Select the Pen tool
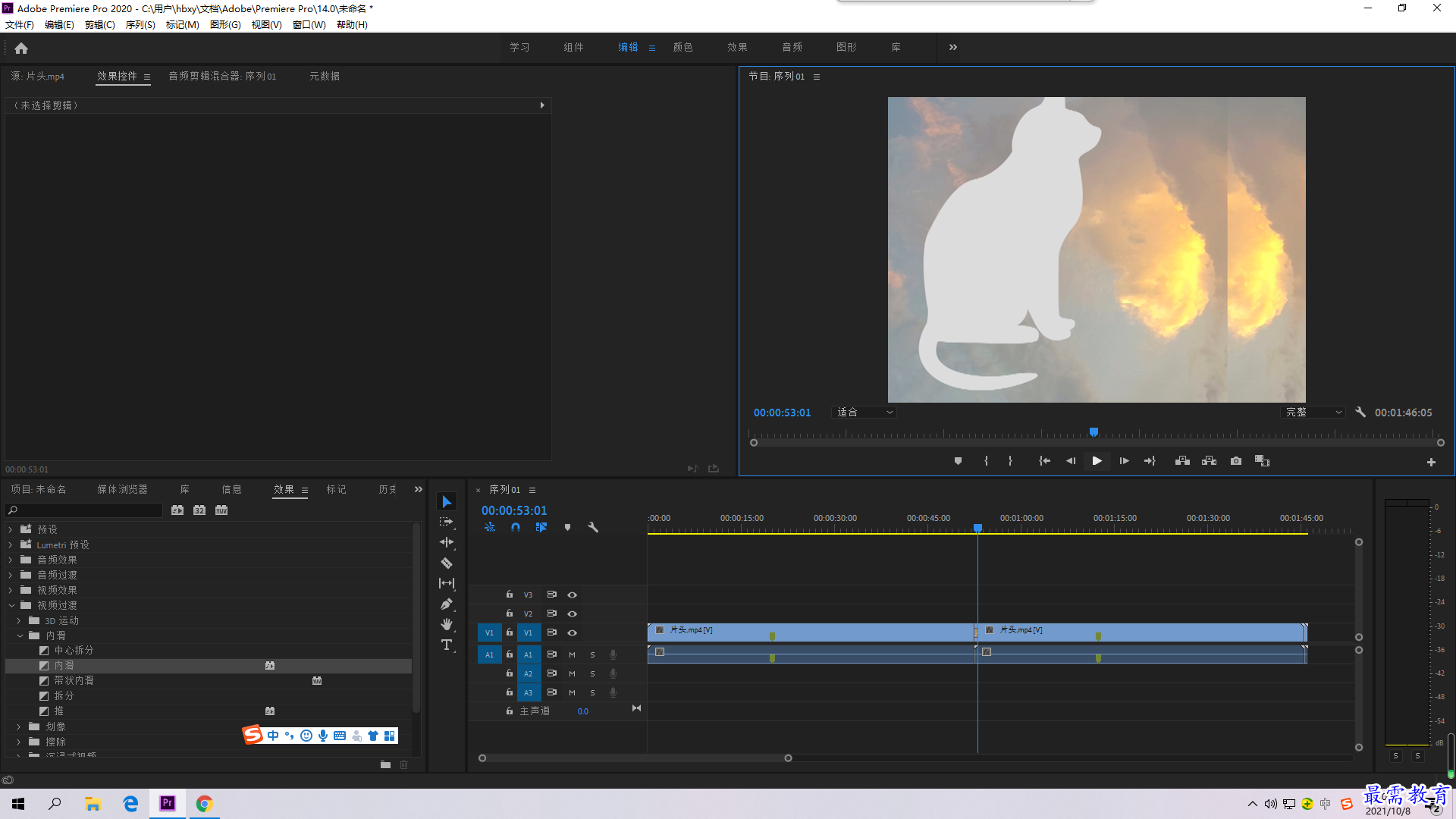The width and height of the screenshot is (1456, 819). click(447, 604)
